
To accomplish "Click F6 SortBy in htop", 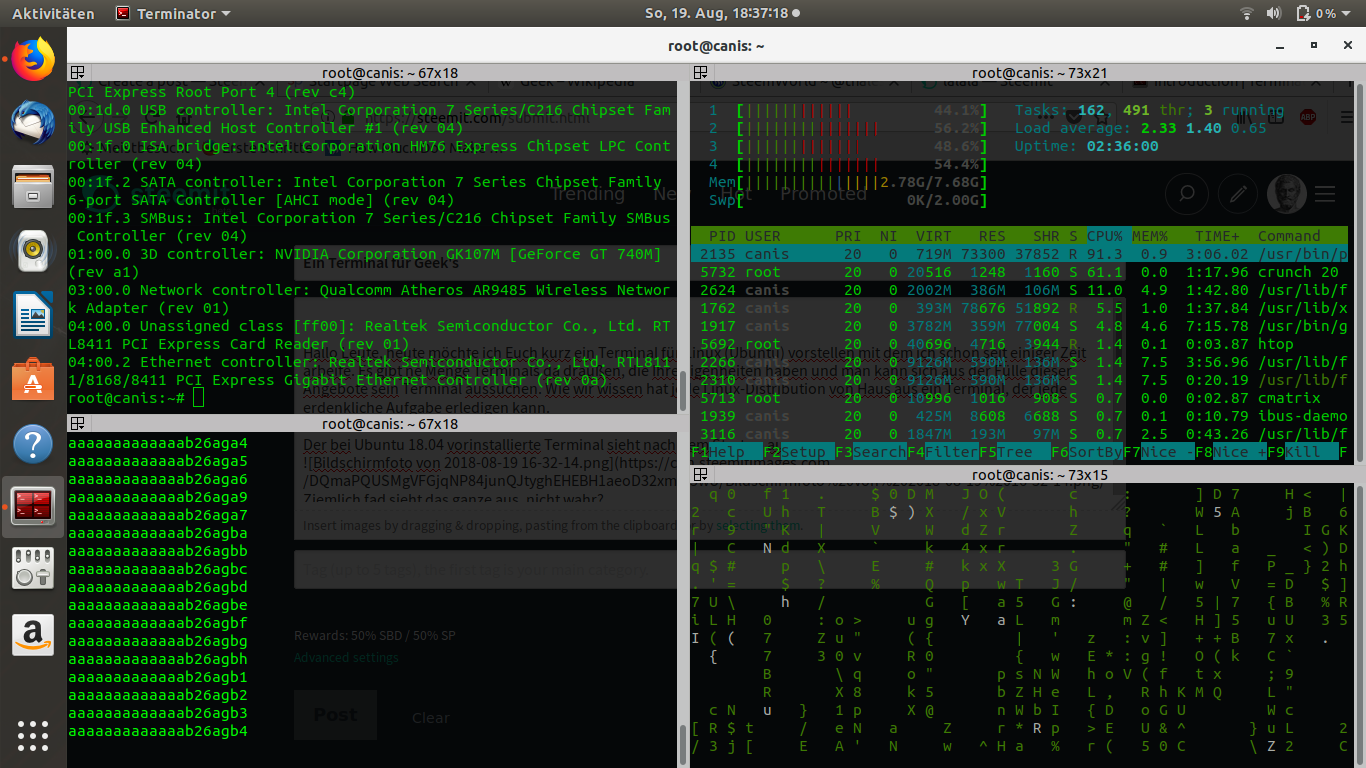I will pyautogui.click(x=1087, y=452).
